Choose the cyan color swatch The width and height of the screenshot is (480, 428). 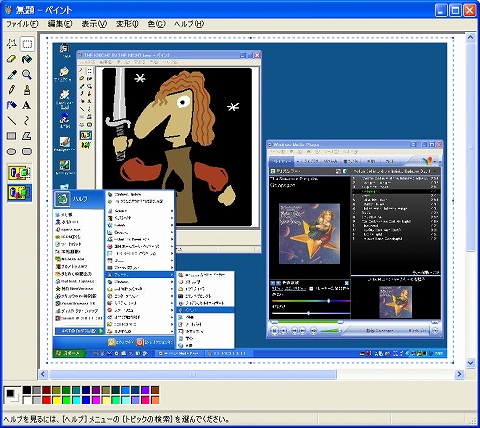point(76,400)
